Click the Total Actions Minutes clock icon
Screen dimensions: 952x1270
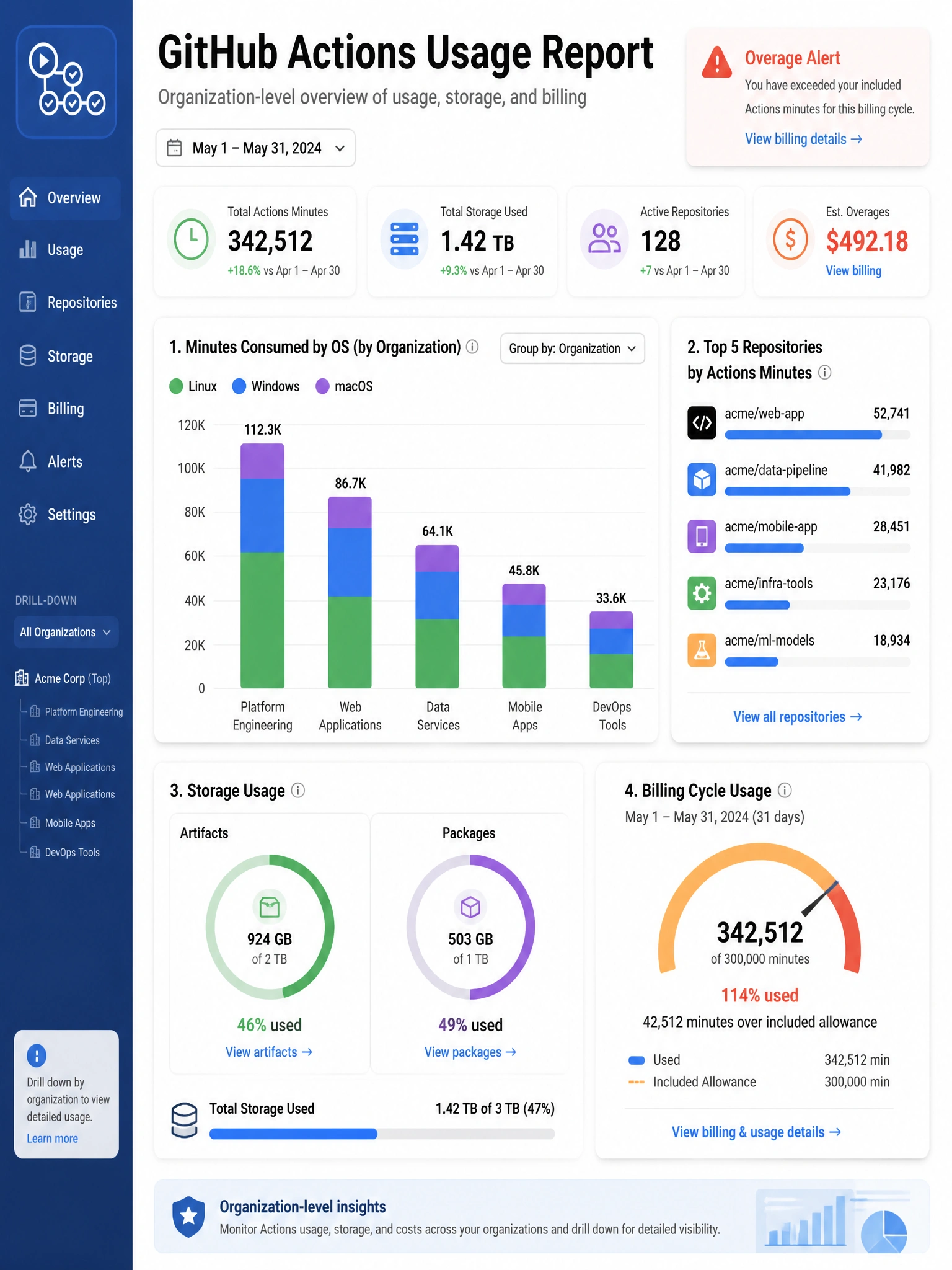coord(191,239)
